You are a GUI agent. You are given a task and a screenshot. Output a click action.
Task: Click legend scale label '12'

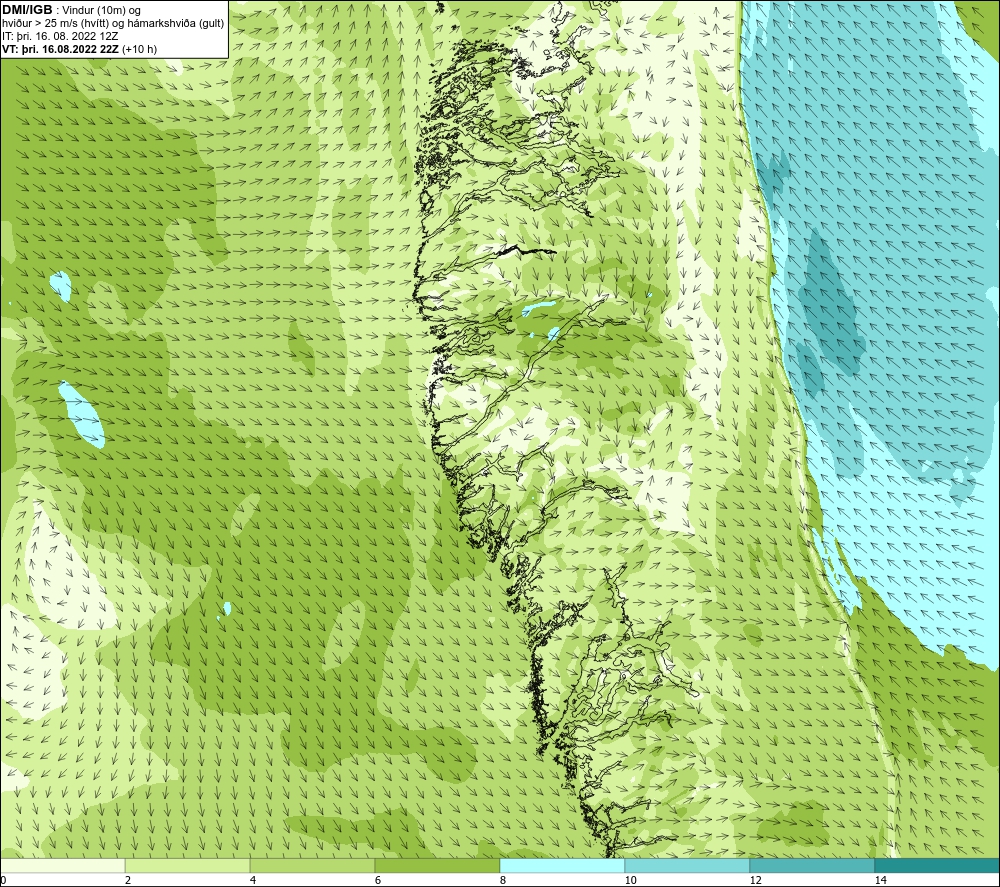(x=756, y=880)
